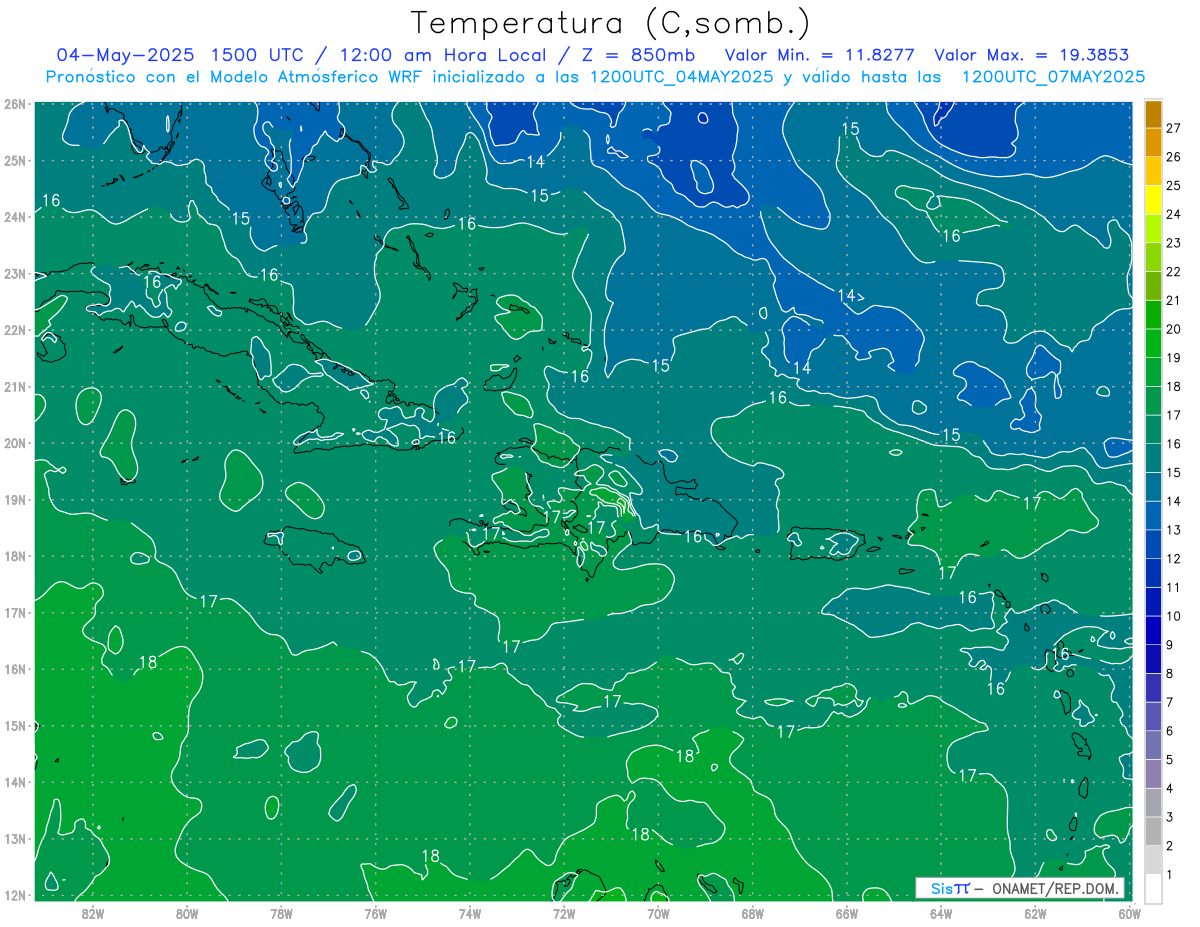Click the yellow color bar segment between 24 and 25
This screenshot has width=1200, height=927.
1153,200
